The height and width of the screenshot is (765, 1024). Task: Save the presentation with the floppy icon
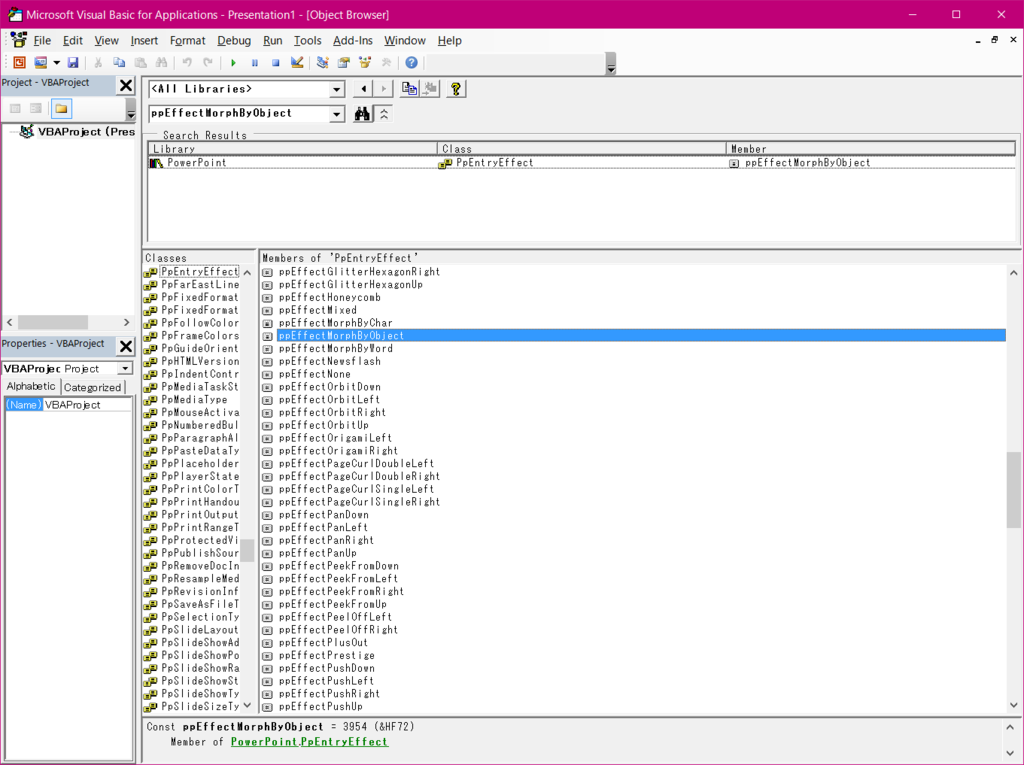tap(73, 63)
